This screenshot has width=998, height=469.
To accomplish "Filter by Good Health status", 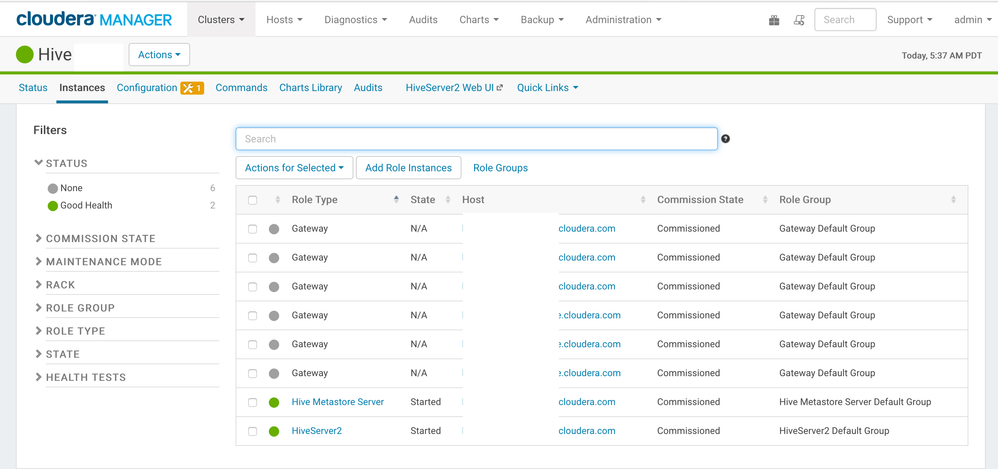I will click(x=86, y=206).
